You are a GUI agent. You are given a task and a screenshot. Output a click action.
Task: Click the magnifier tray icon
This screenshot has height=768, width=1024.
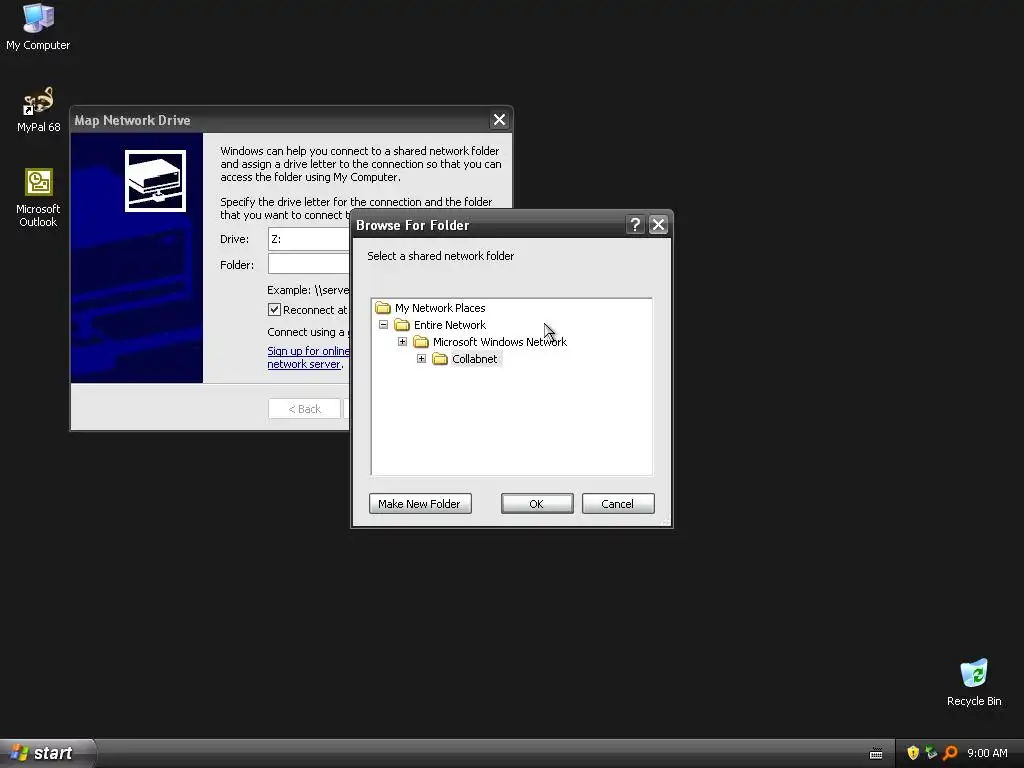[950, 753]
